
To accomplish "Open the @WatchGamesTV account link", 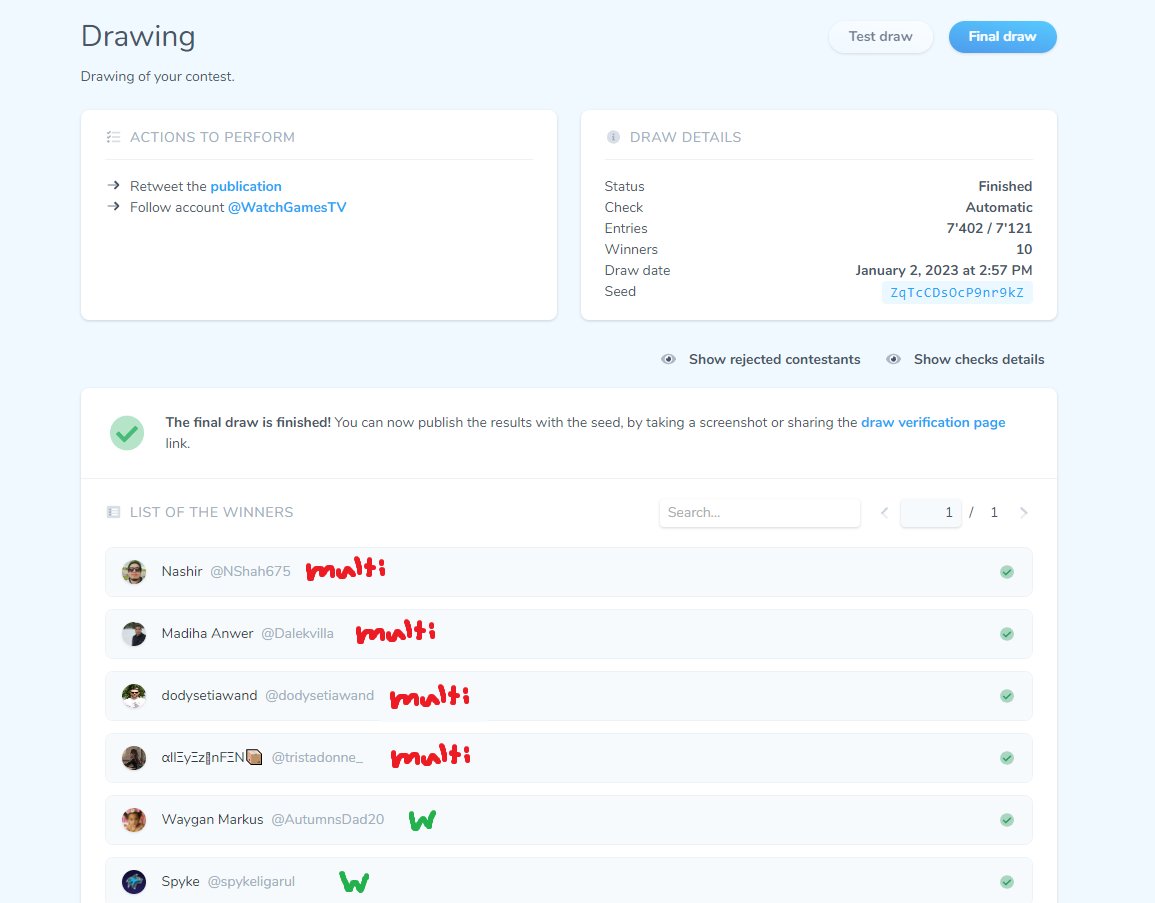I will 287,207.
